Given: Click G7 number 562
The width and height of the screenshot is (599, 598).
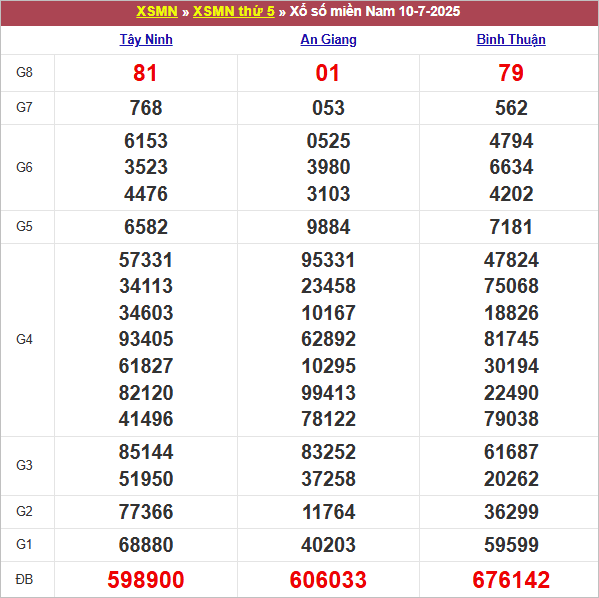Looking at the screenshot, I should (x=511, y=108).
